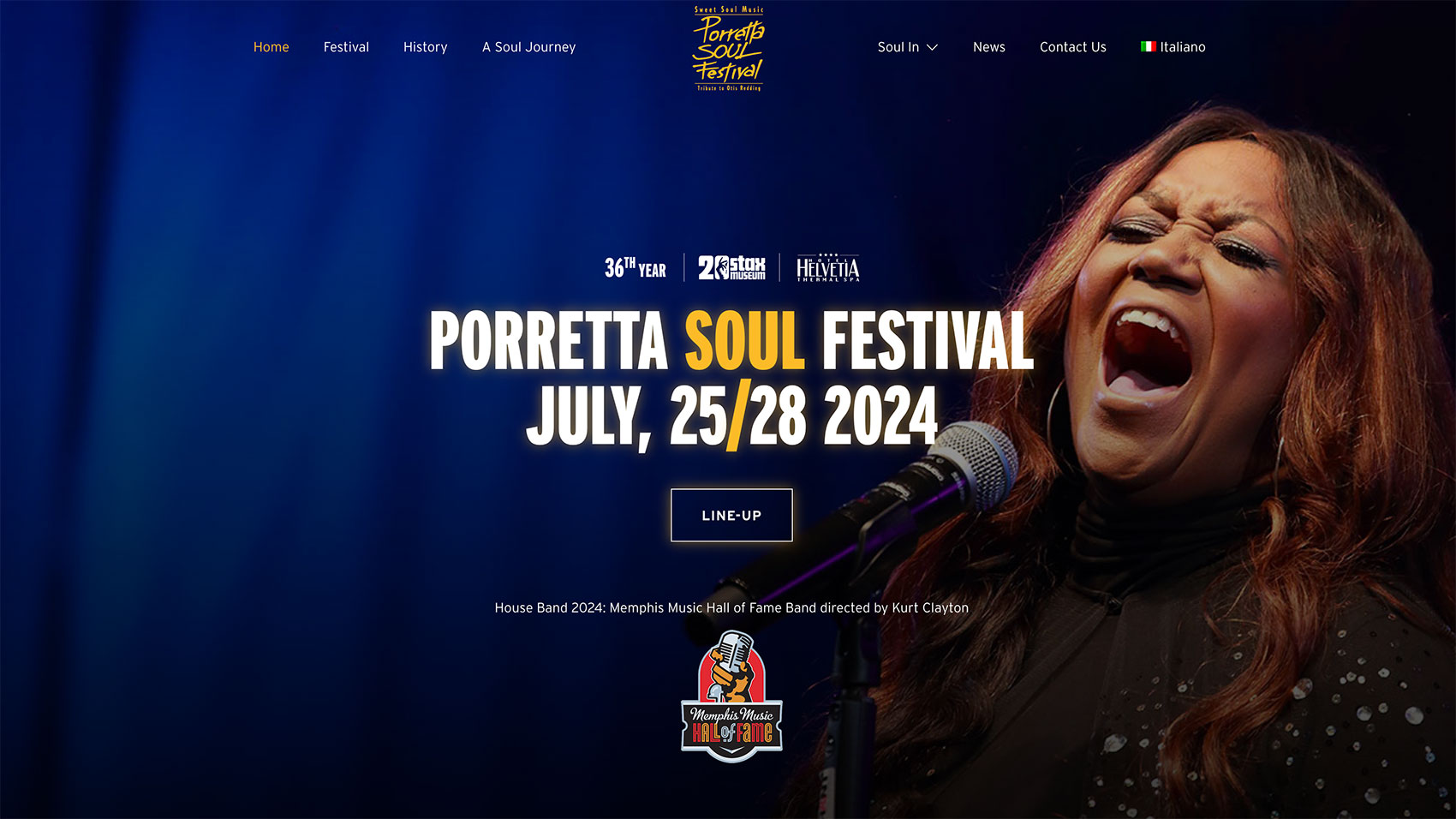Open A Soul Journey page
The height and width of the screenshot is (819, 1456).
coord(528,47)
